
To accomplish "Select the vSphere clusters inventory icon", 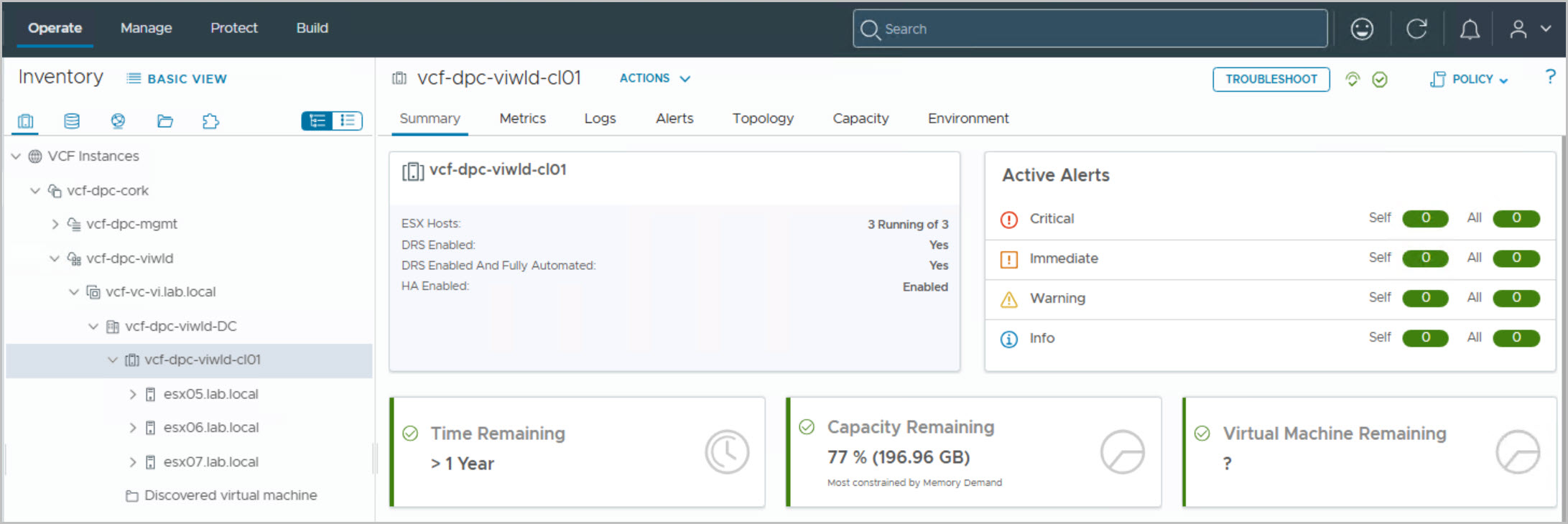I will (x=26, y=121).
